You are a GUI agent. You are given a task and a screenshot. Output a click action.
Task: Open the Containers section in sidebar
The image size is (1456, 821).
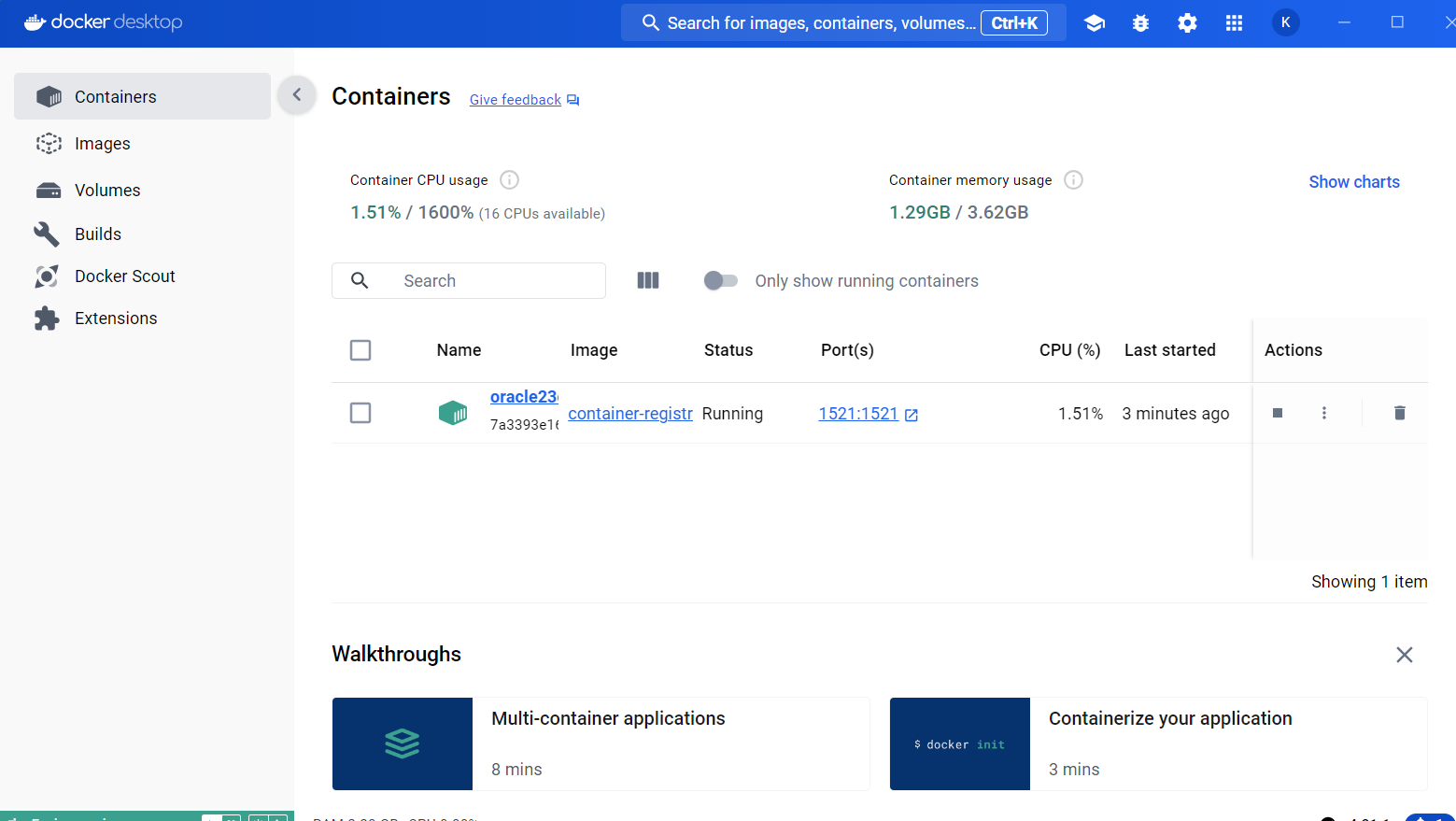coord(142,96)
